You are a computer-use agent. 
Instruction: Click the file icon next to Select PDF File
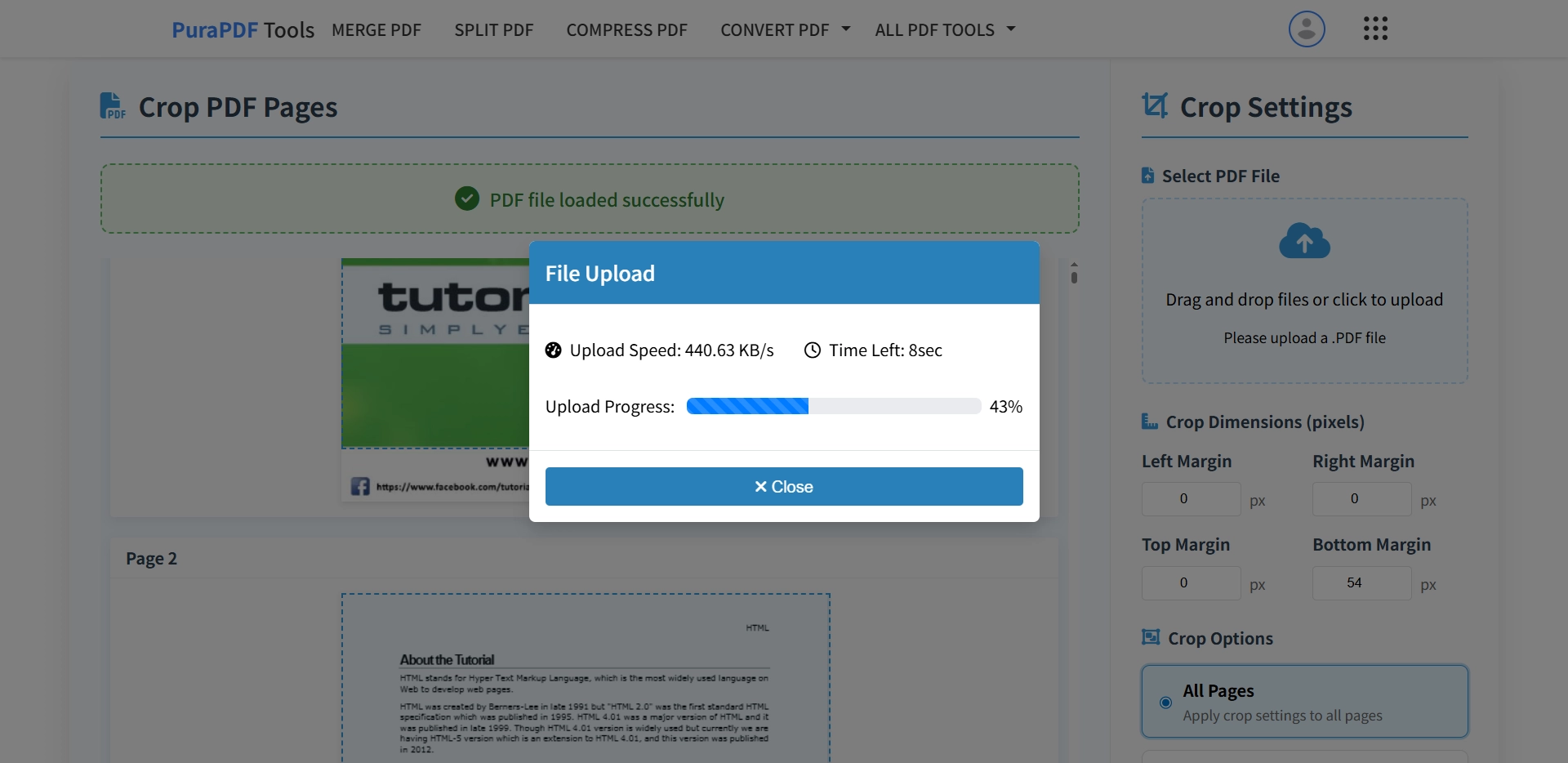pyautogui.click(x=1147, y=175)
